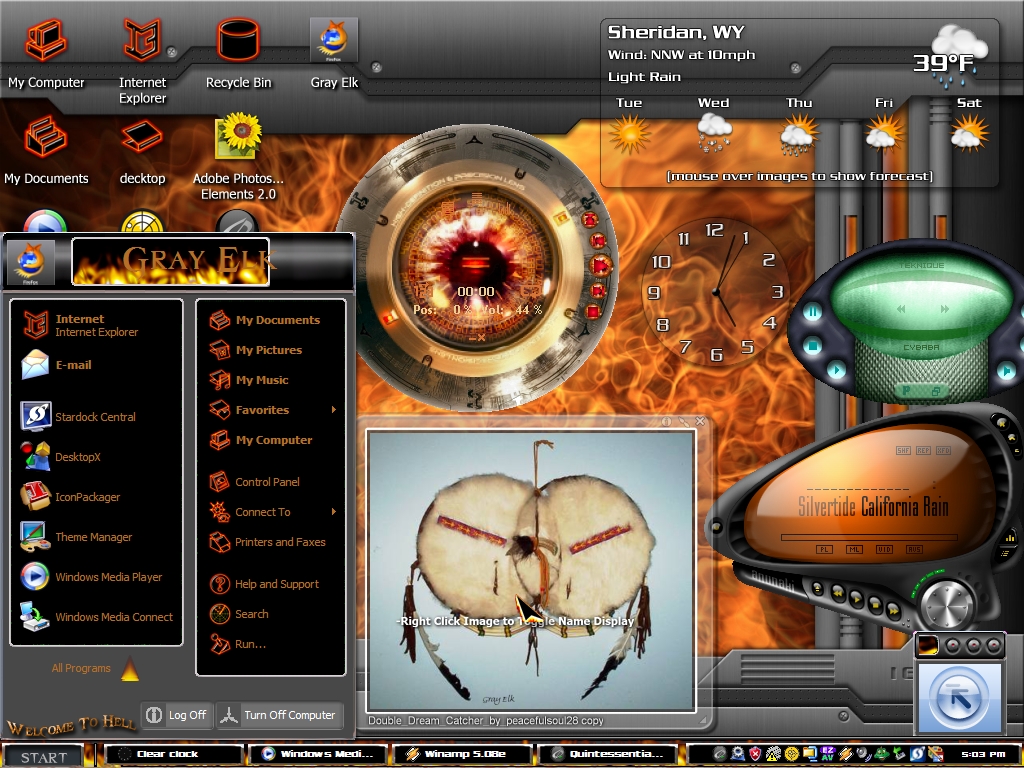Toggle the REP repeat indicator in Winamp

[x=923, y=451]
